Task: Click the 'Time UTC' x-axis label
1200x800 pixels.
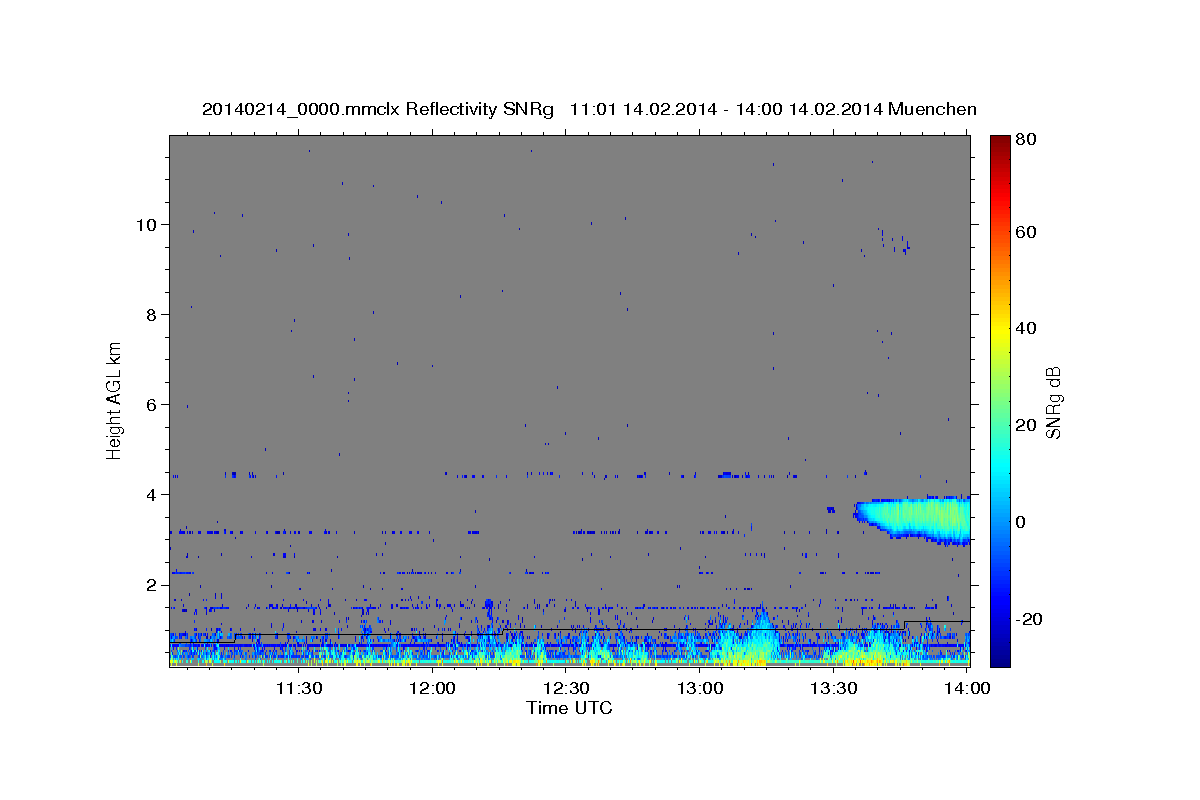Action: (569, 708)
